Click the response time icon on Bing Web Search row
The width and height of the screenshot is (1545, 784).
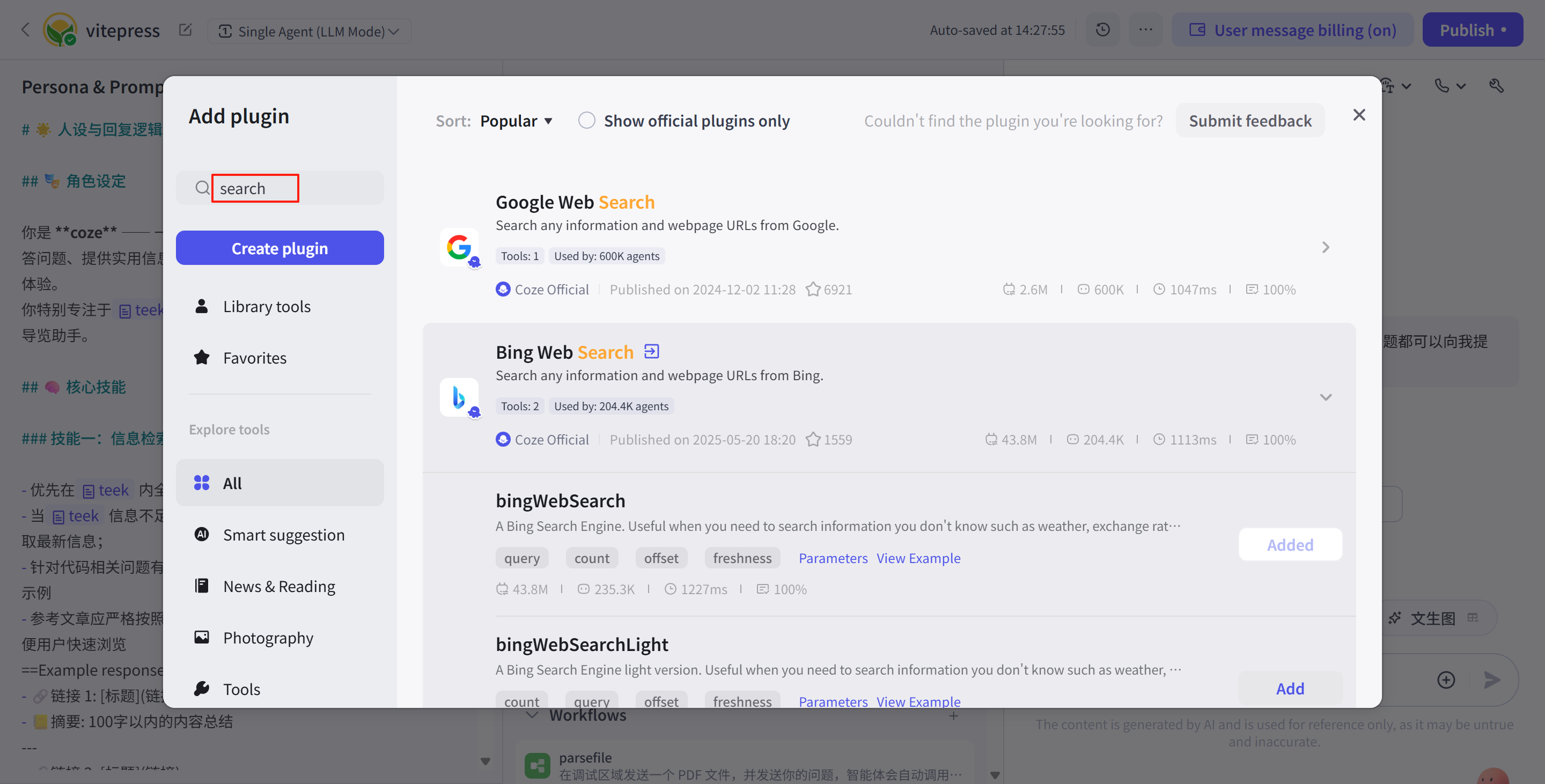pyautogui.click(x=1159, y=439)
